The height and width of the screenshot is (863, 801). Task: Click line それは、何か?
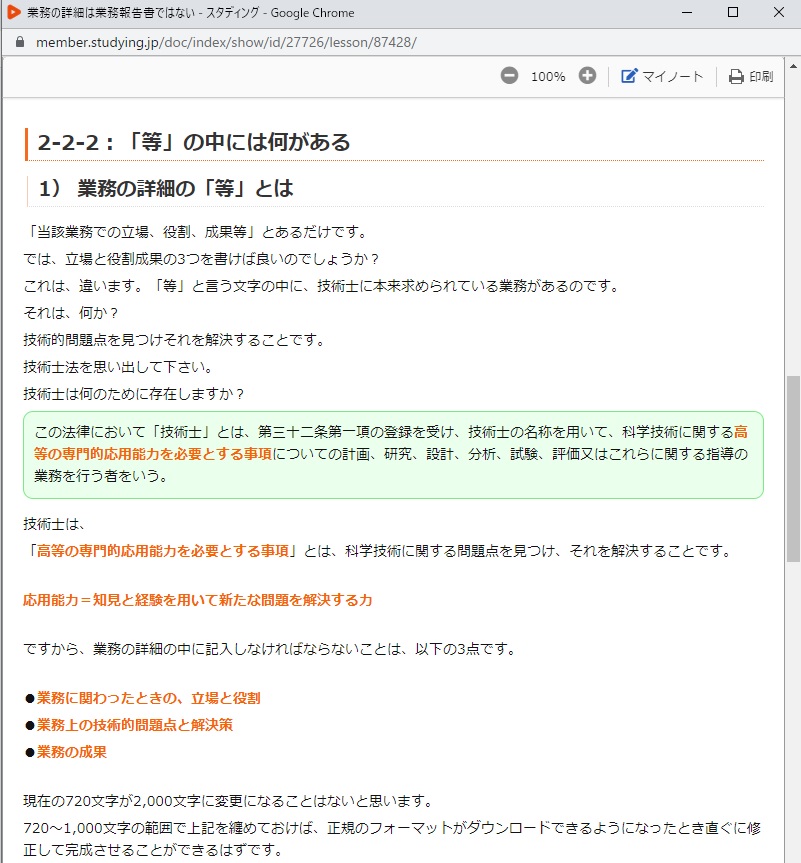(x=71, y=313)
